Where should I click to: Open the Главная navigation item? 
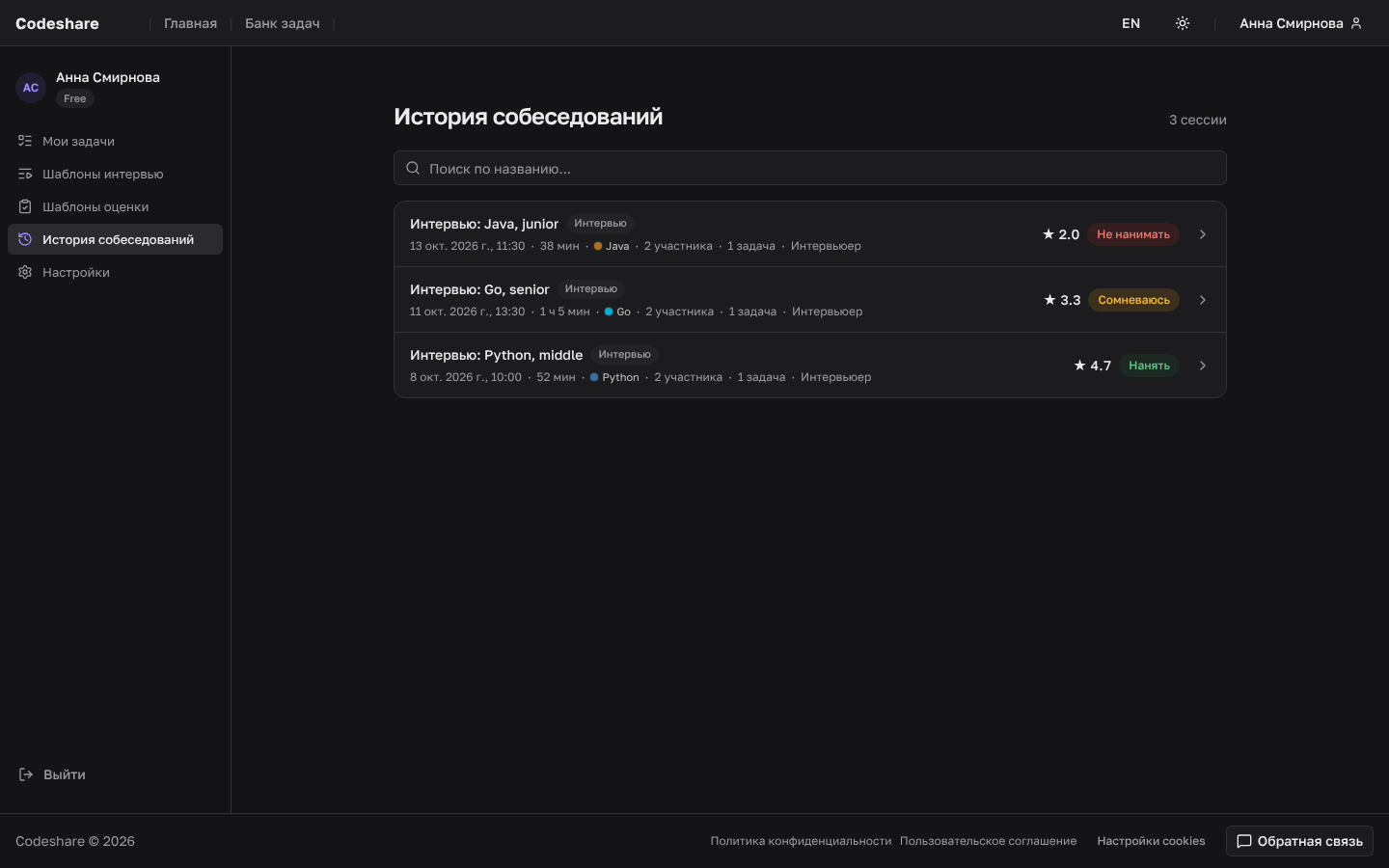click(x=190, y=23)
